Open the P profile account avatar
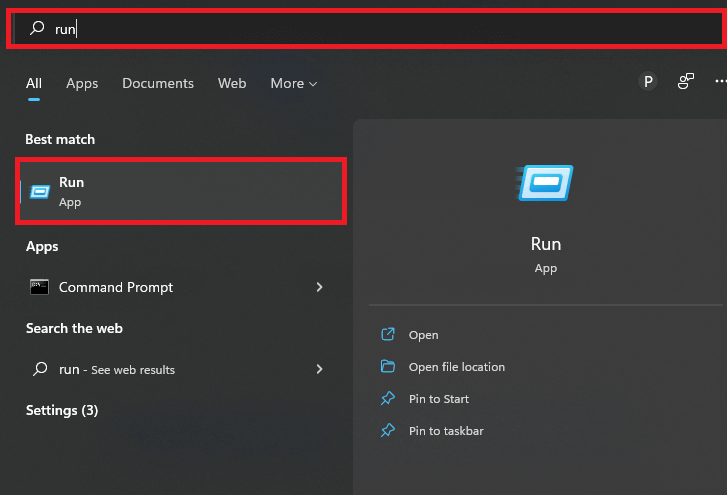This screenshot has height=495, width=727. pyautogui.click(x=648, y=82)
